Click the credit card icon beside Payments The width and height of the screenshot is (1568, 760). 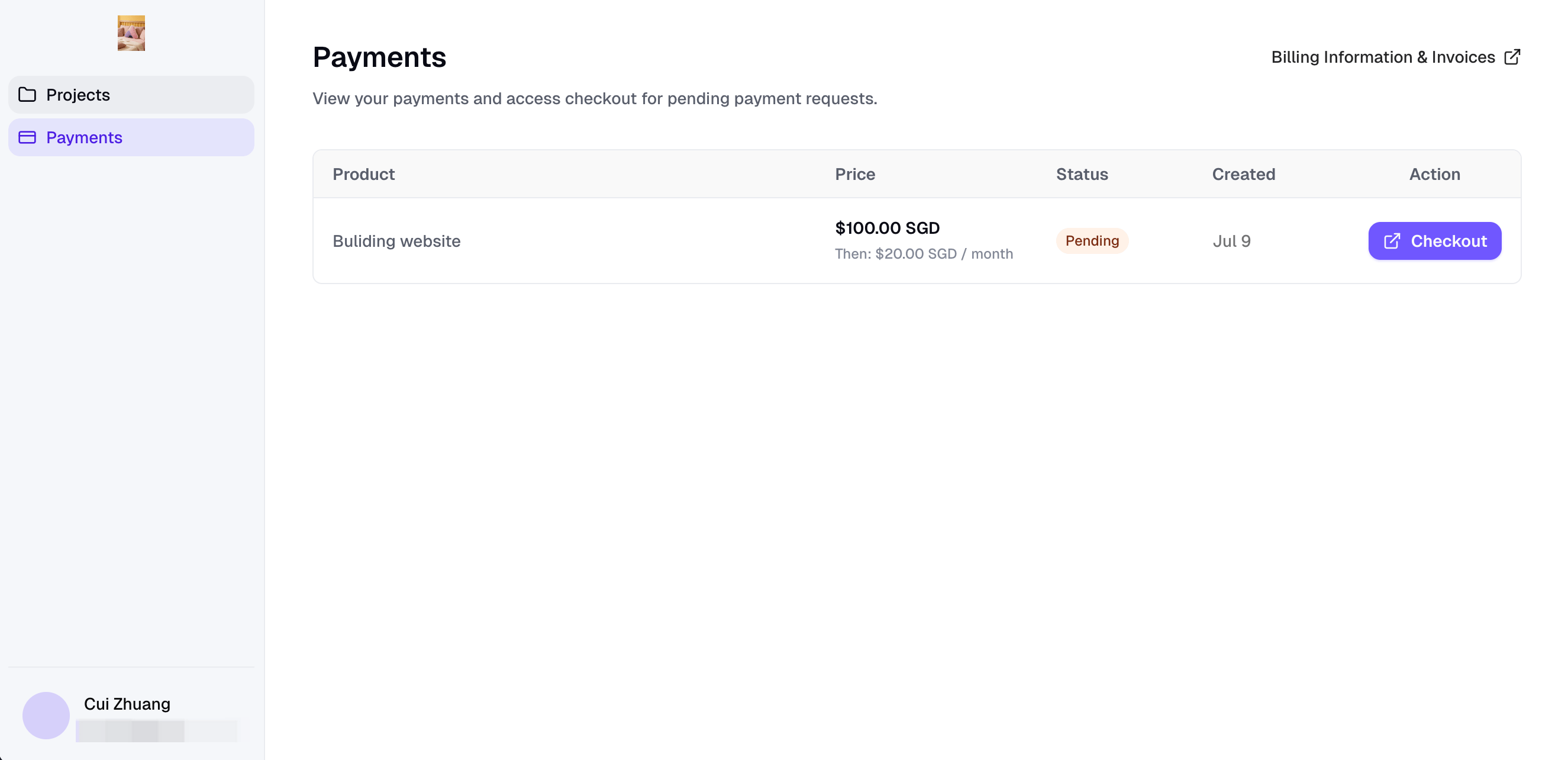coord(27,138)
